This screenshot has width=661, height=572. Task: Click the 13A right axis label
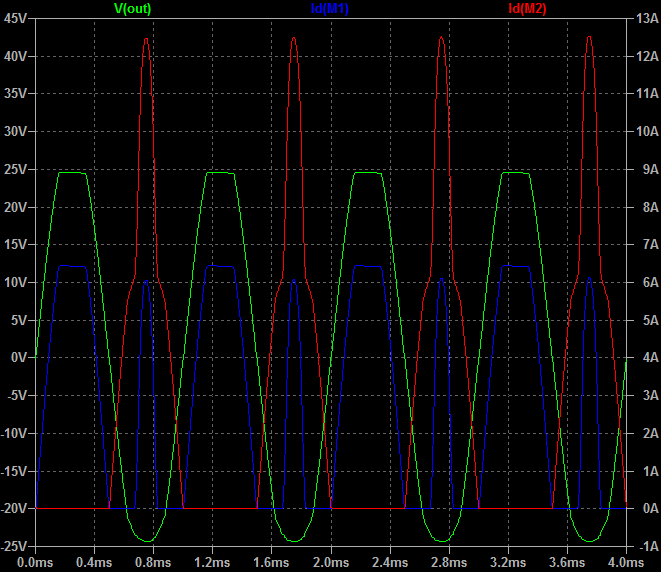coord(647,19)
